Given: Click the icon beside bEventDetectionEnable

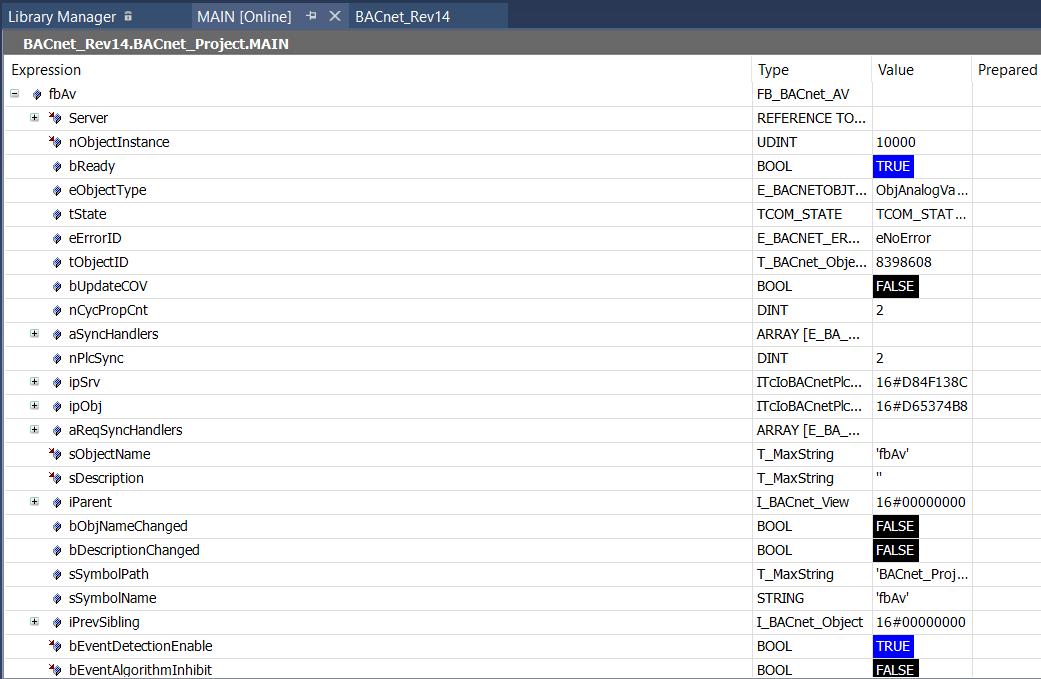Looking at the screenshot, I should click(x=56, y=646).
